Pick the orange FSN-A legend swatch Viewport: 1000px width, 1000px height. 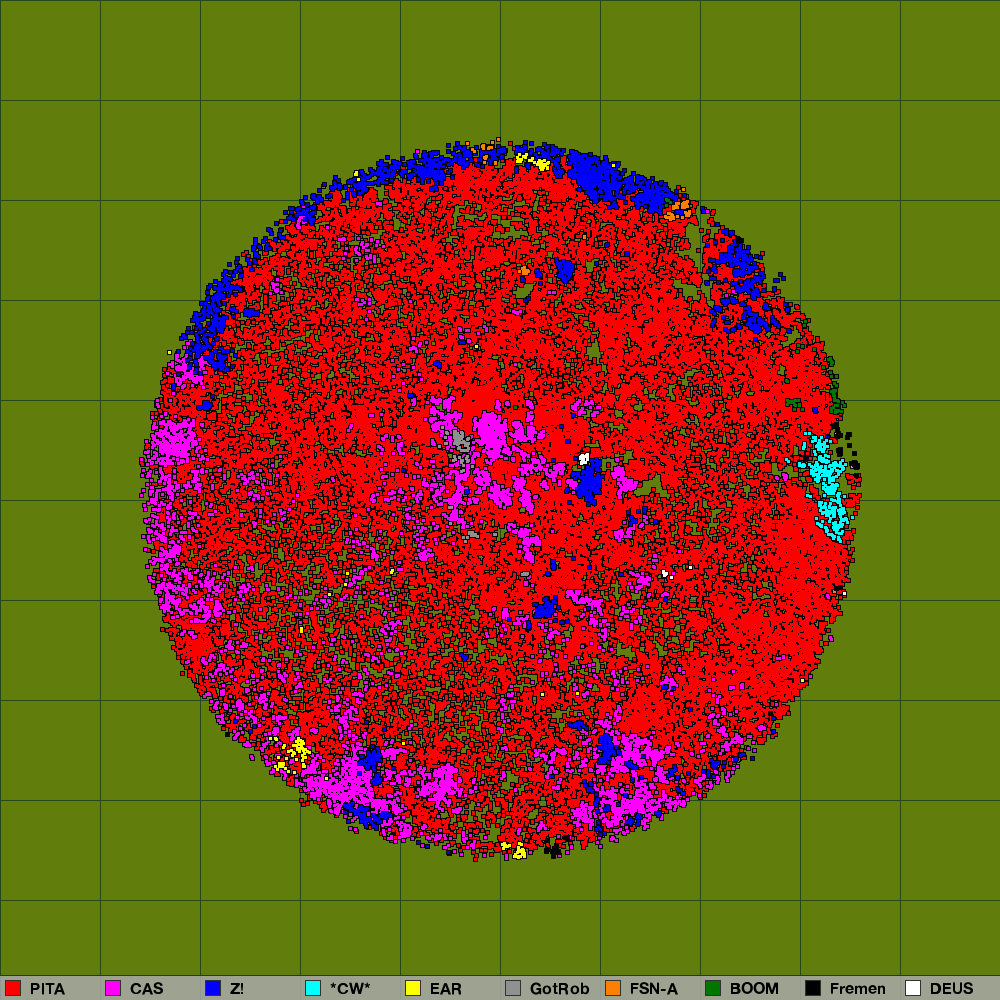pyautogui.click(x=613, y=988)
